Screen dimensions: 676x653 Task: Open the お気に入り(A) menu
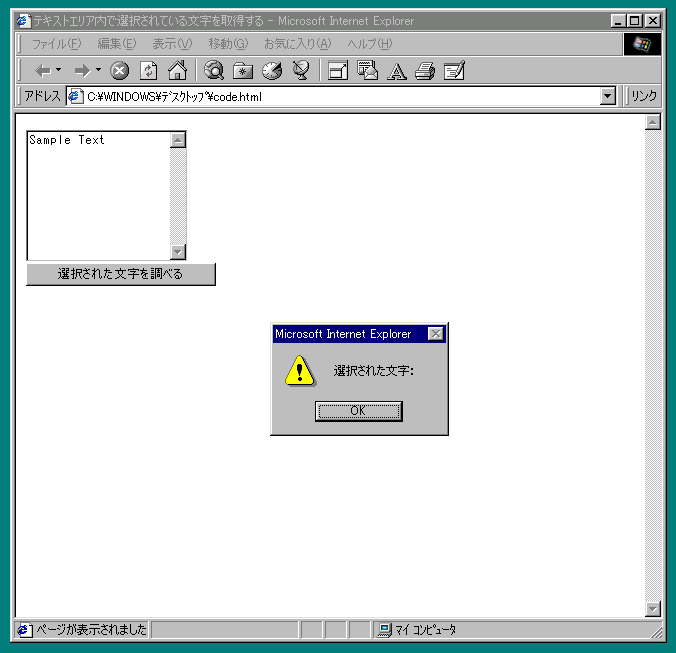(298, 44)
